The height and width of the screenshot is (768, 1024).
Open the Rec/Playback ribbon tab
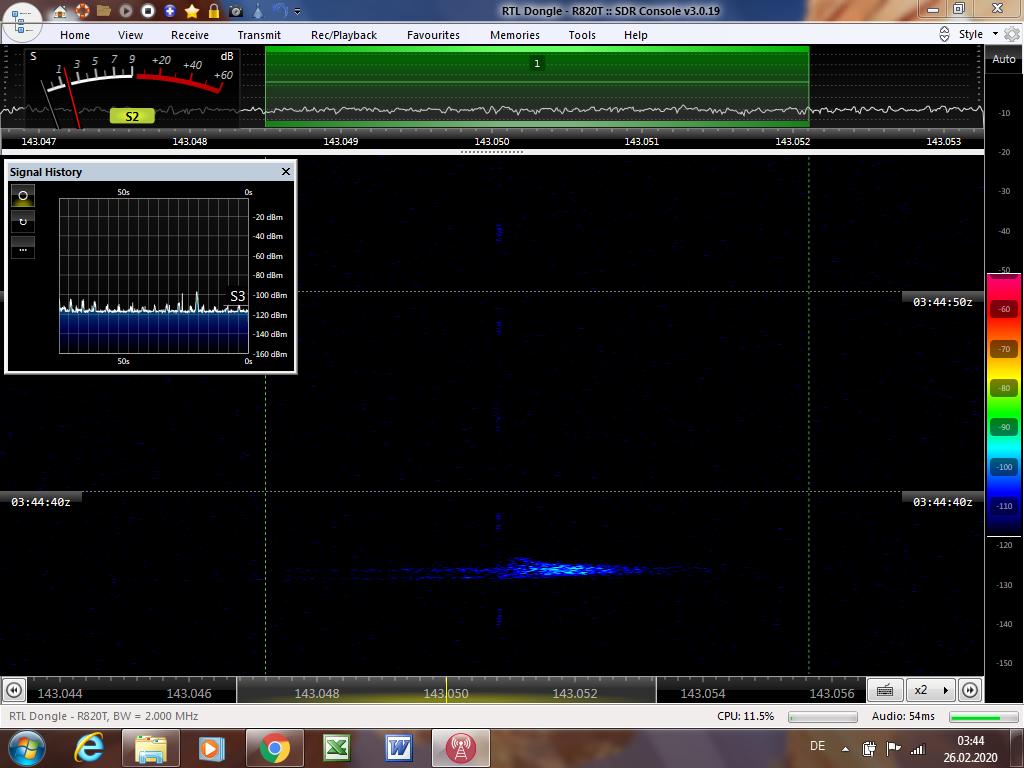(344, 35)
